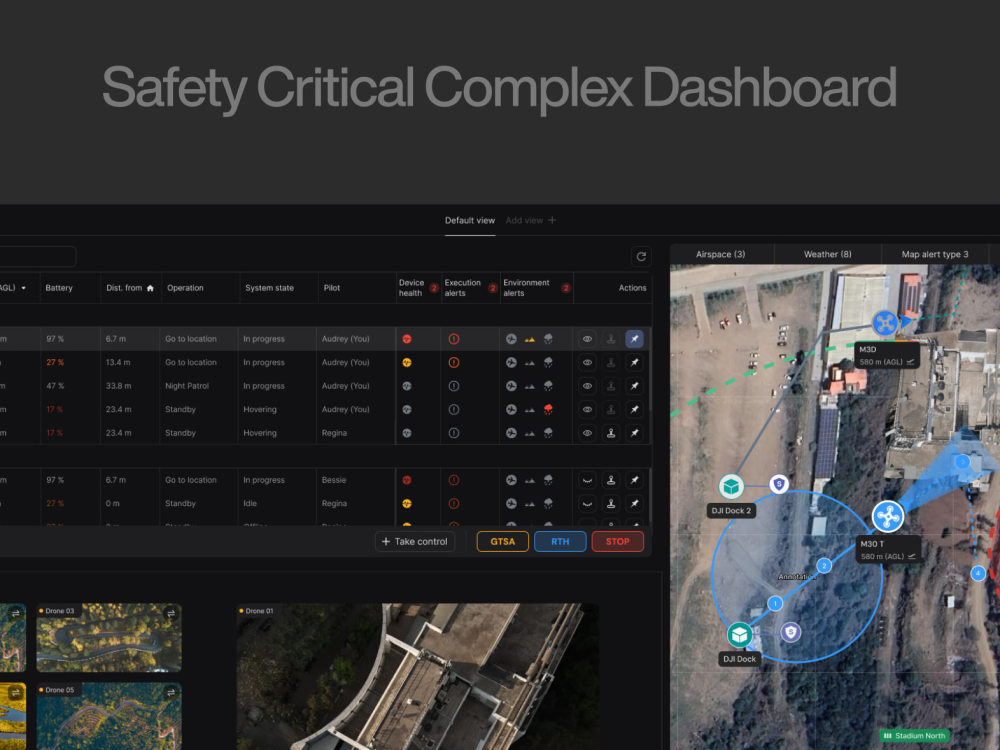Click joystick control icon in Hovering Regina row
The image size is (1000, 750).
coord(611,433)
